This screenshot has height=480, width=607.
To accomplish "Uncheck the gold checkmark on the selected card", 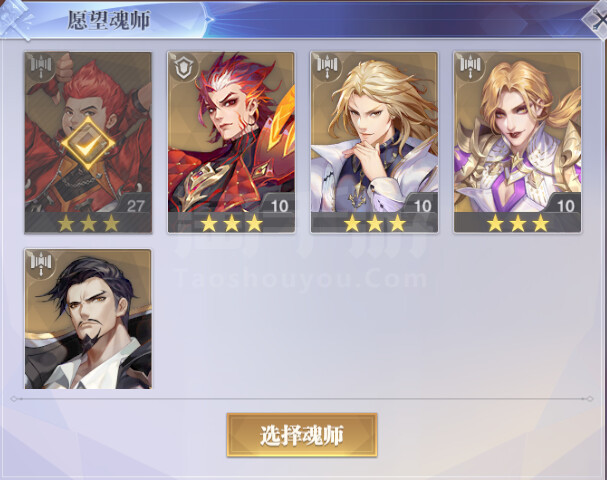I will pos(88,144).
